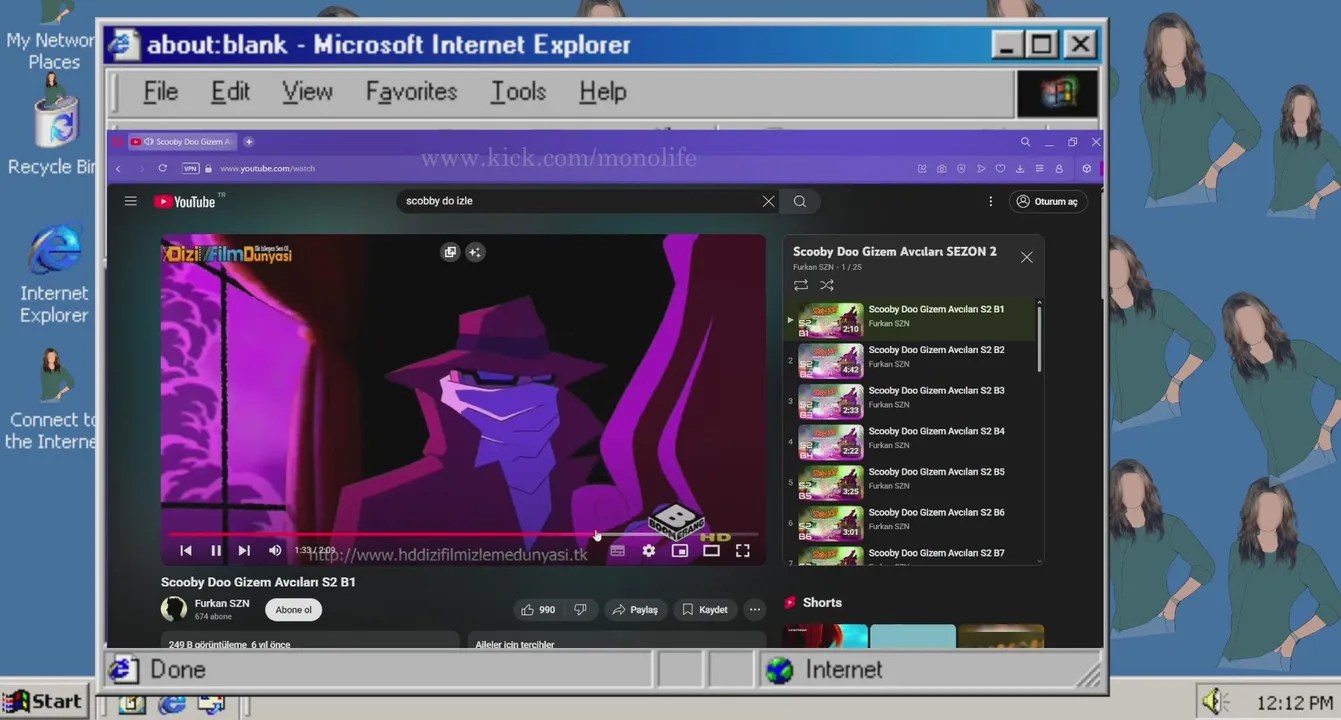
Task: Play playlist item Scooby Doo Gizem Avcıları S2 B5
Action: (910, 482)
